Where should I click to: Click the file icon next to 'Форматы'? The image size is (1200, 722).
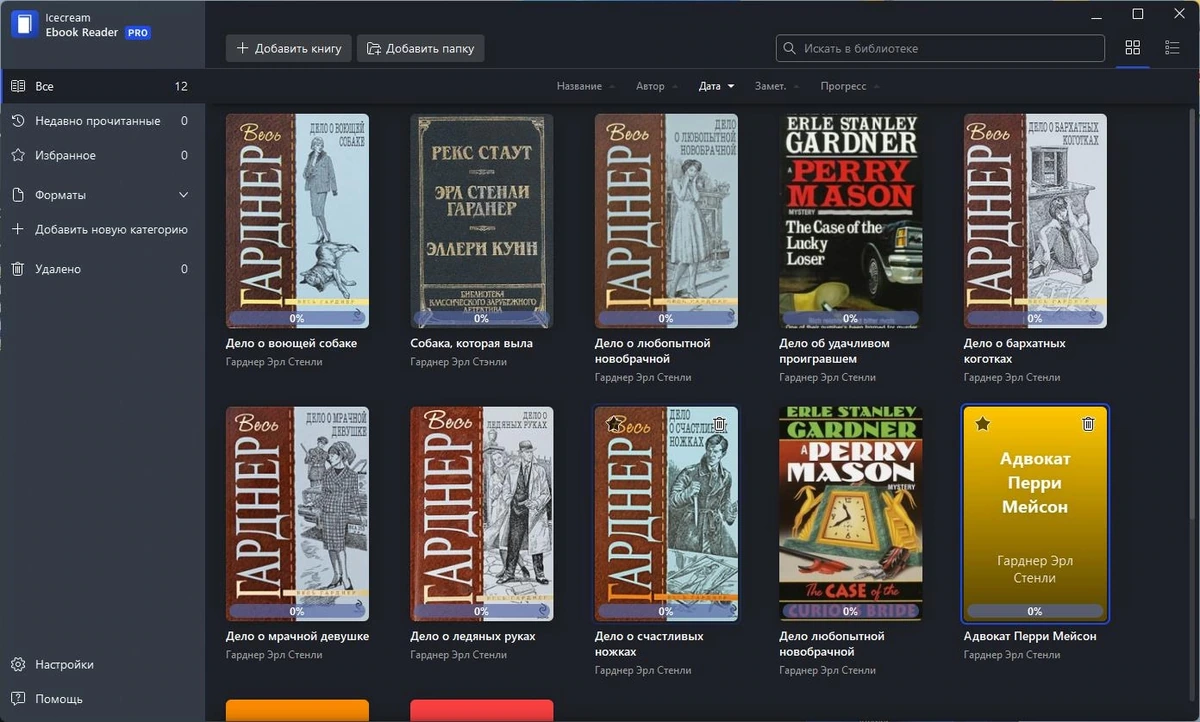click(18, 195)
